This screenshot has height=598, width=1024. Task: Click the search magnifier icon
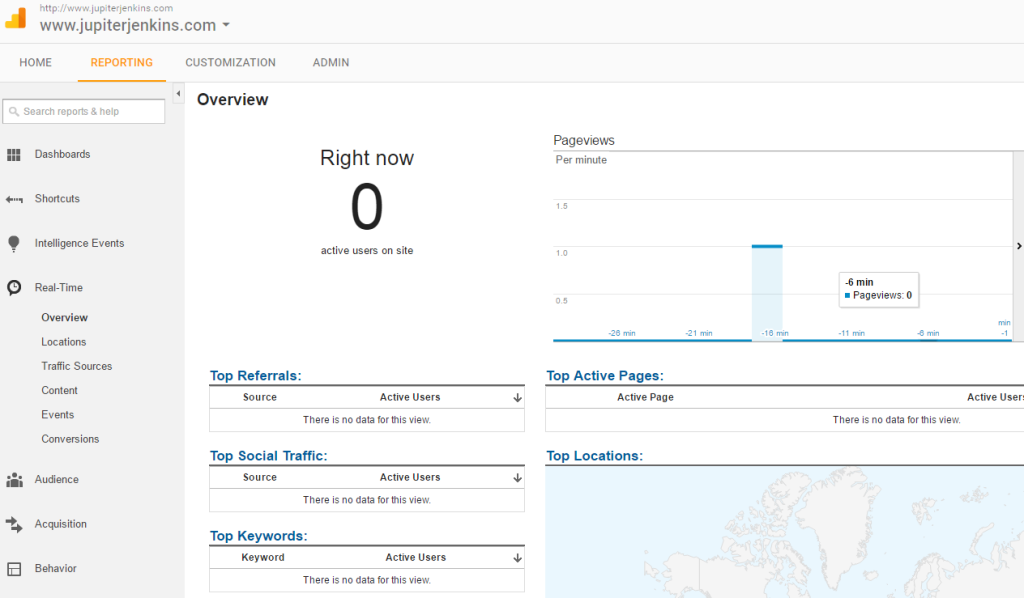(x=14, y=112)
